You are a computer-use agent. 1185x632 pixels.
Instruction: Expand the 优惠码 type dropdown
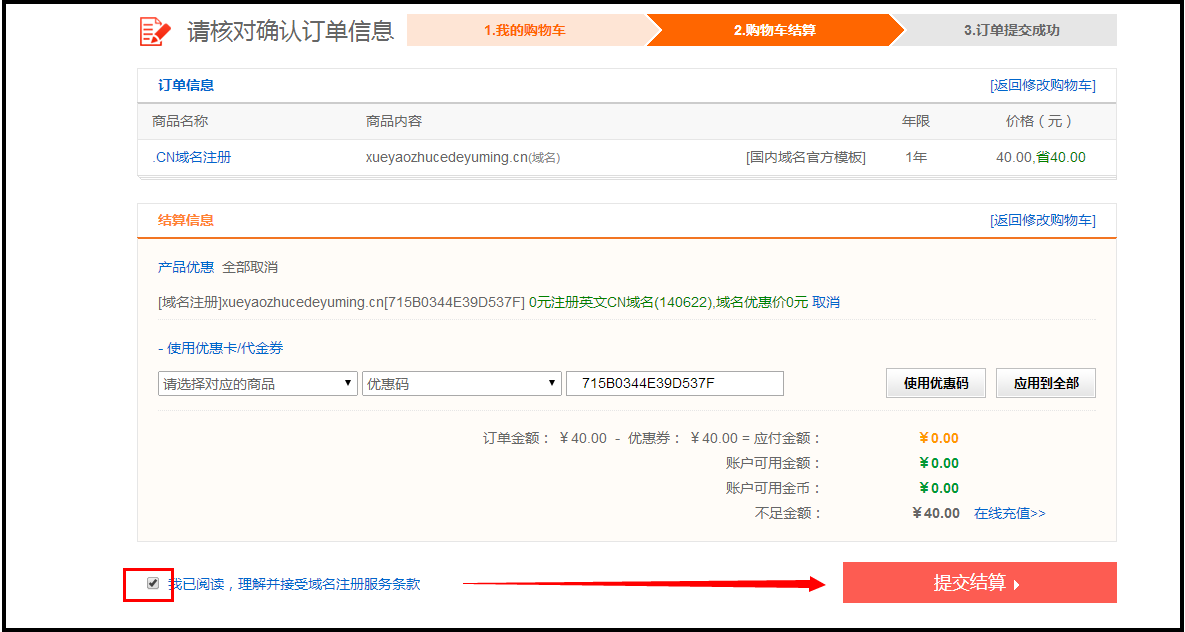461,384
